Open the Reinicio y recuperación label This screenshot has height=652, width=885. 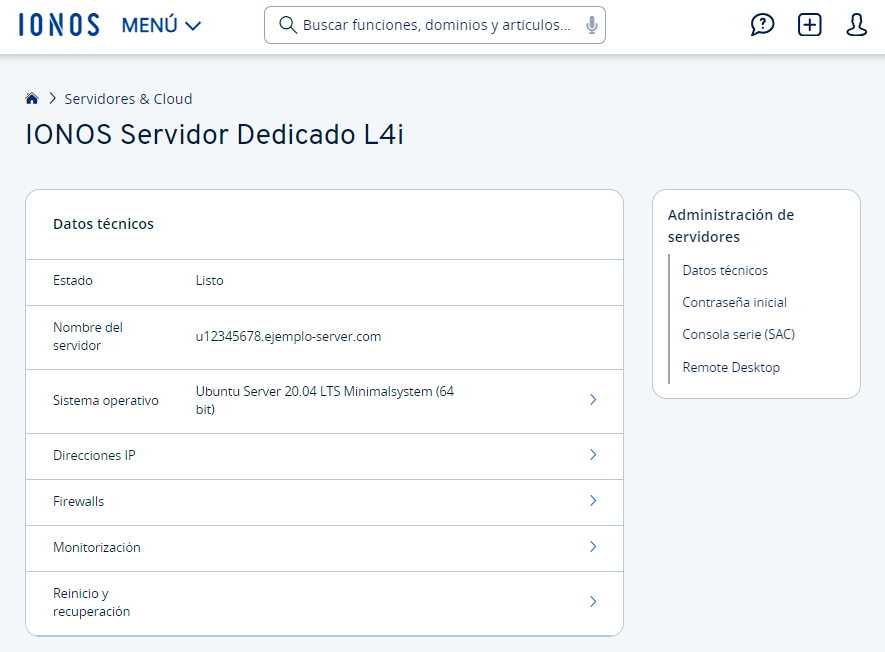91,602
